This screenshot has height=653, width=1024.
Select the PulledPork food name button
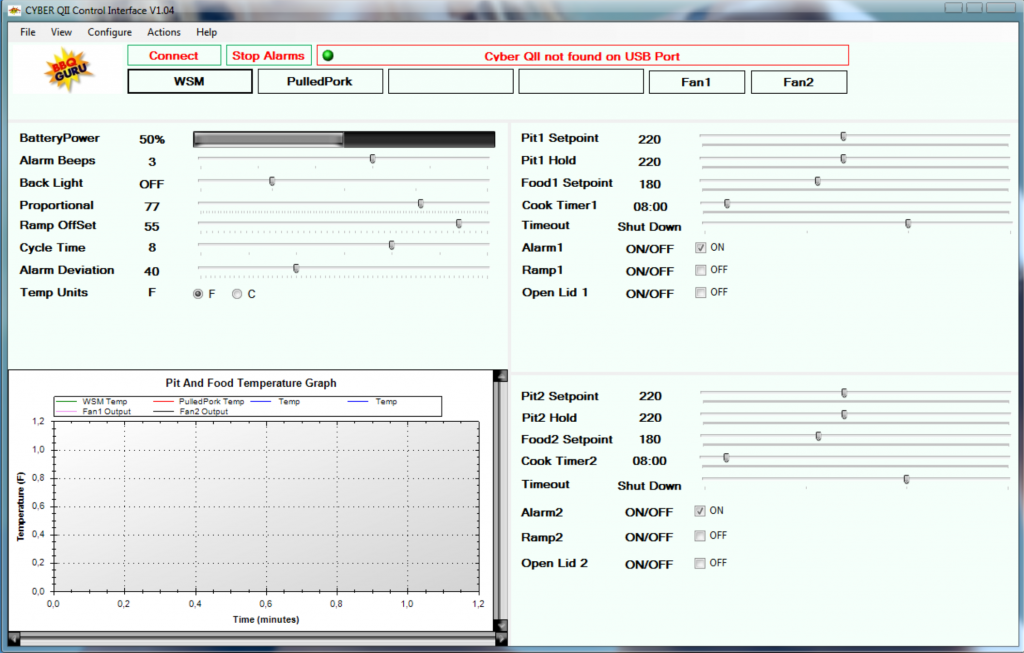click(x=320, y=82)
